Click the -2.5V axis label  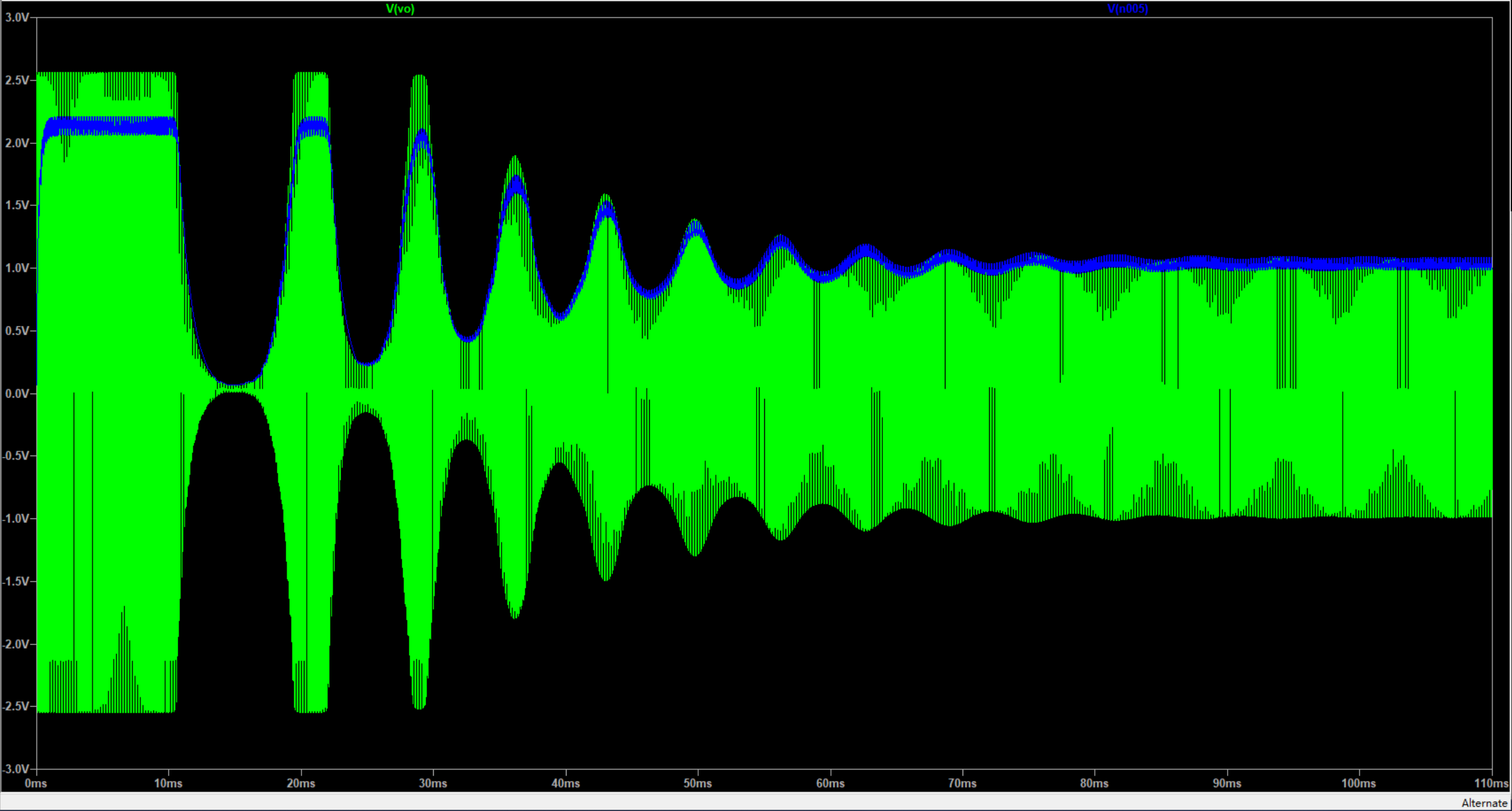(16, 707)
